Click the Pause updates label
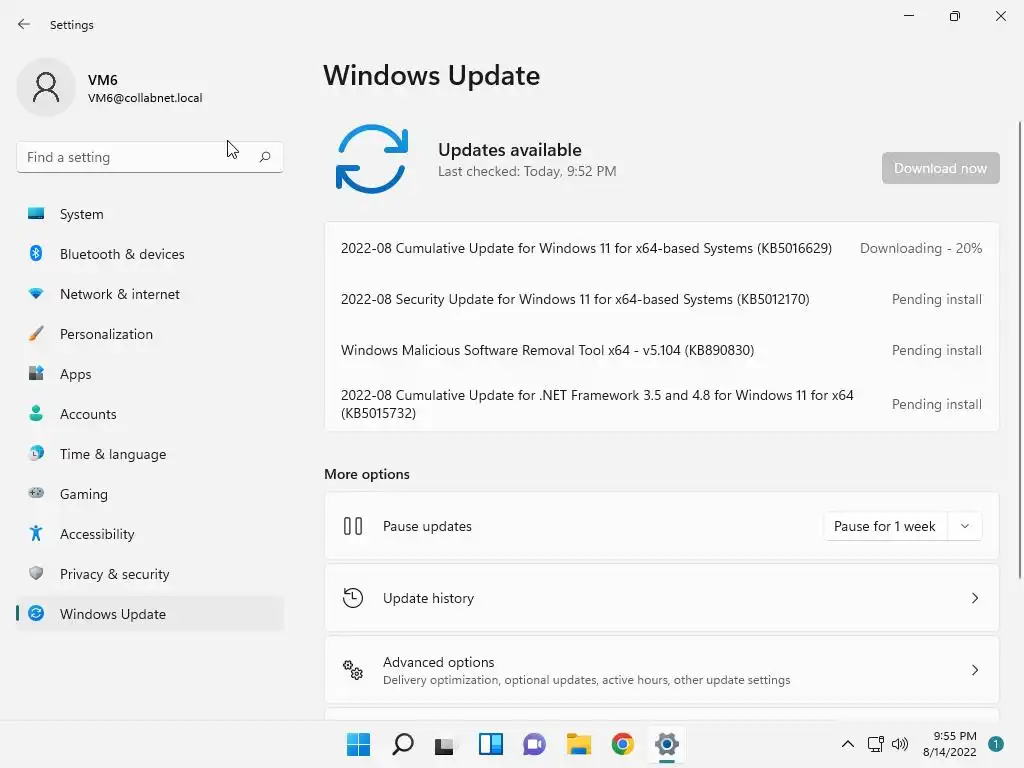 (427, 526)
